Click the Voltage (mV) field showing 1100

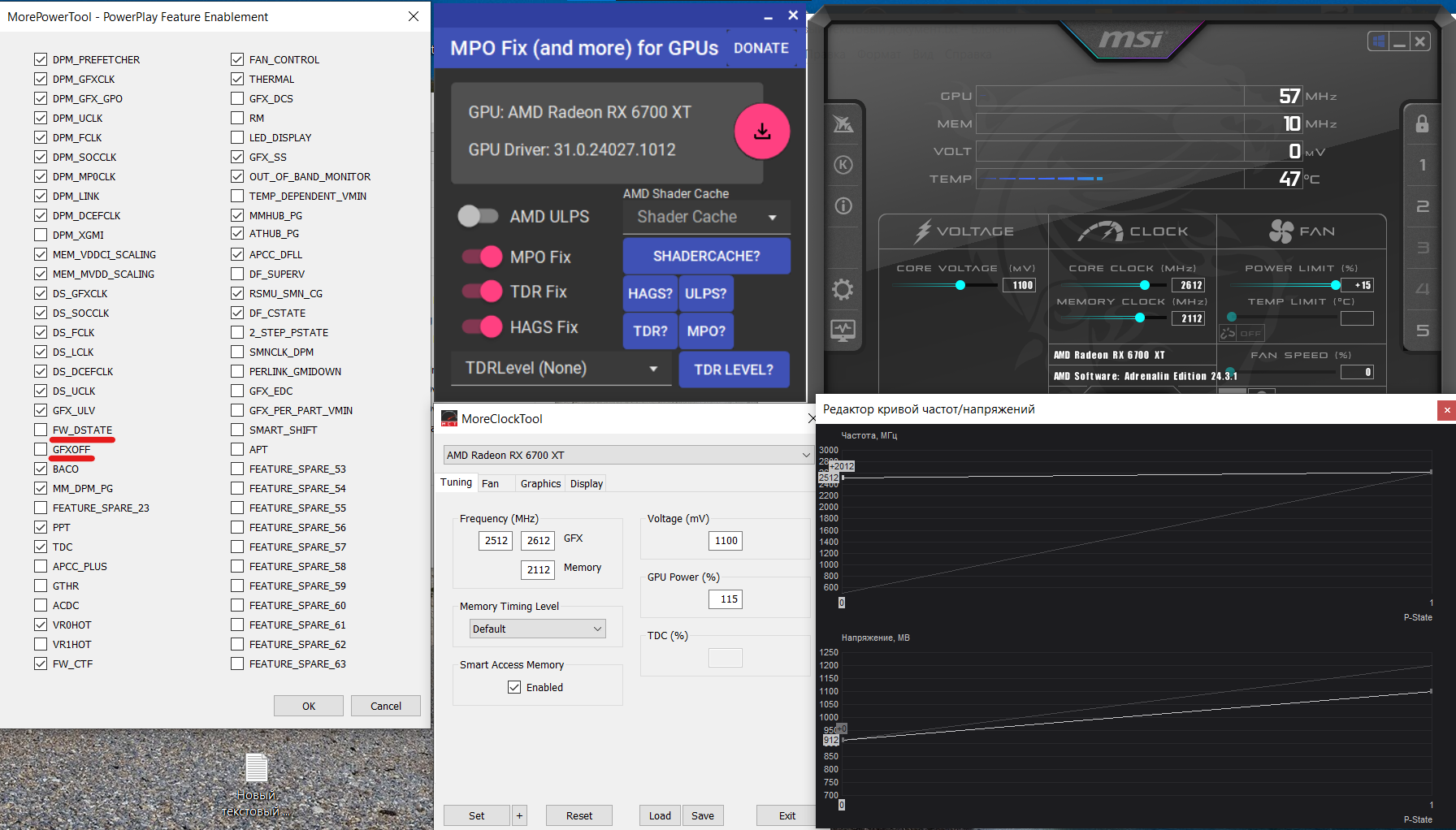click(x=726, y=541)
